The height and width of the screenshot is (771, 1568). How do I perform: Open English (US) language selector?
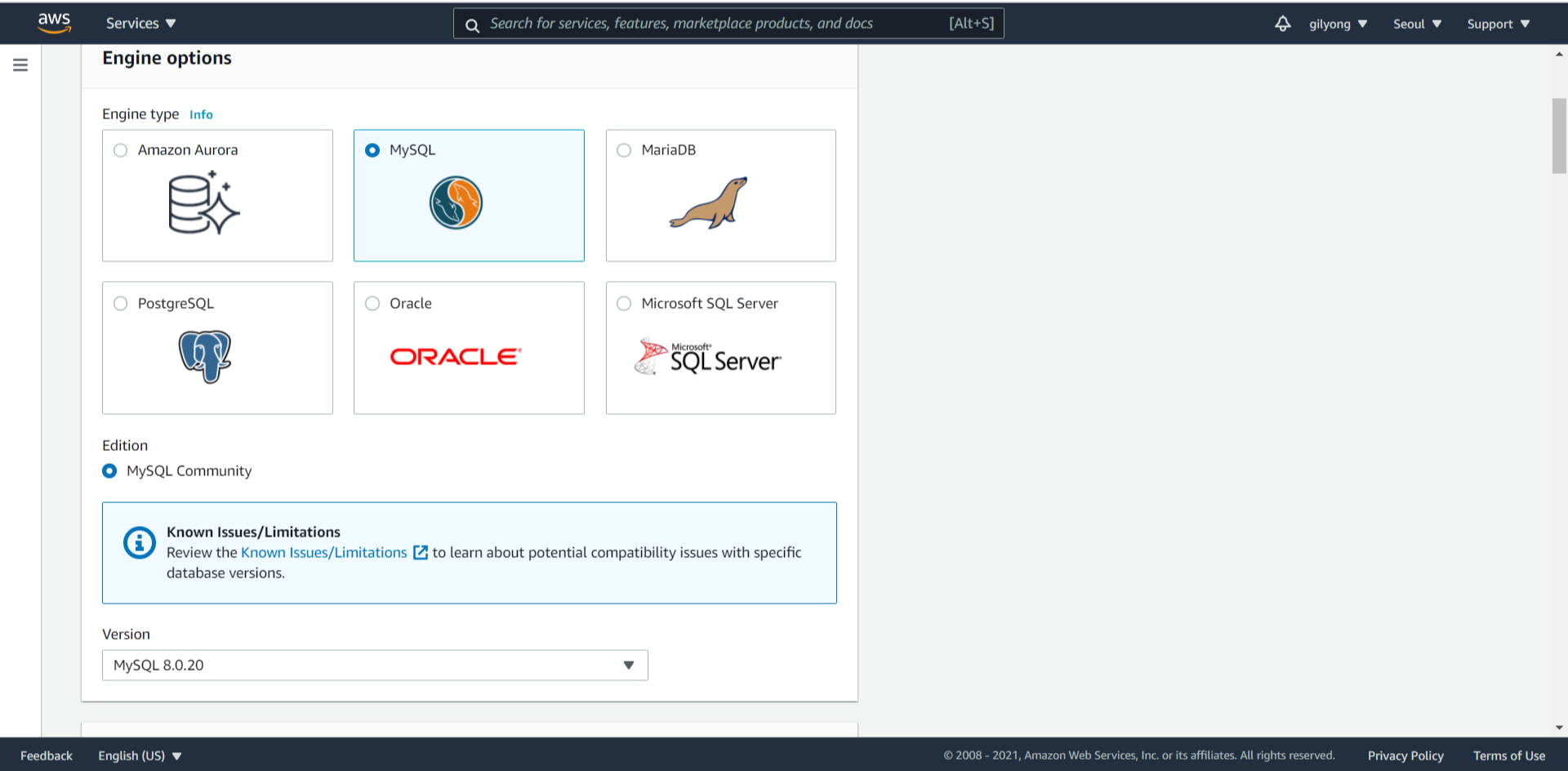tap(140, 755)
